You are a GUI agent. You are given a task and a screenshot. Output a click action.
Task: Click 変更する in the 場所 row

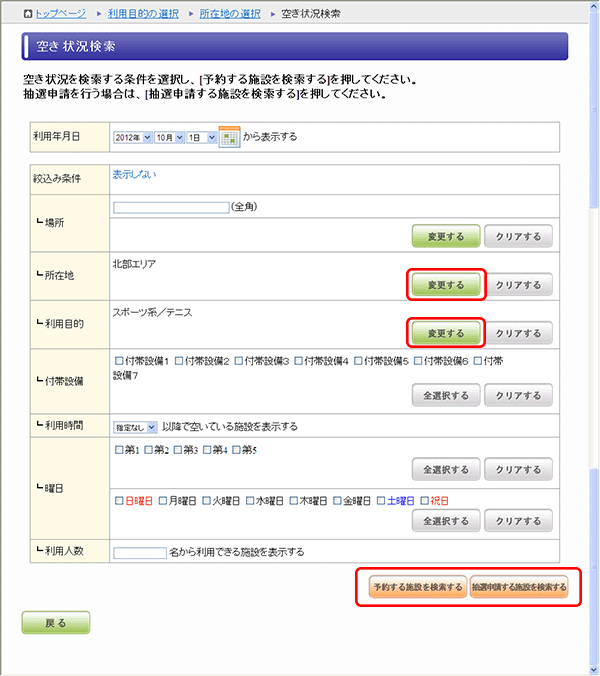[446, 236]
